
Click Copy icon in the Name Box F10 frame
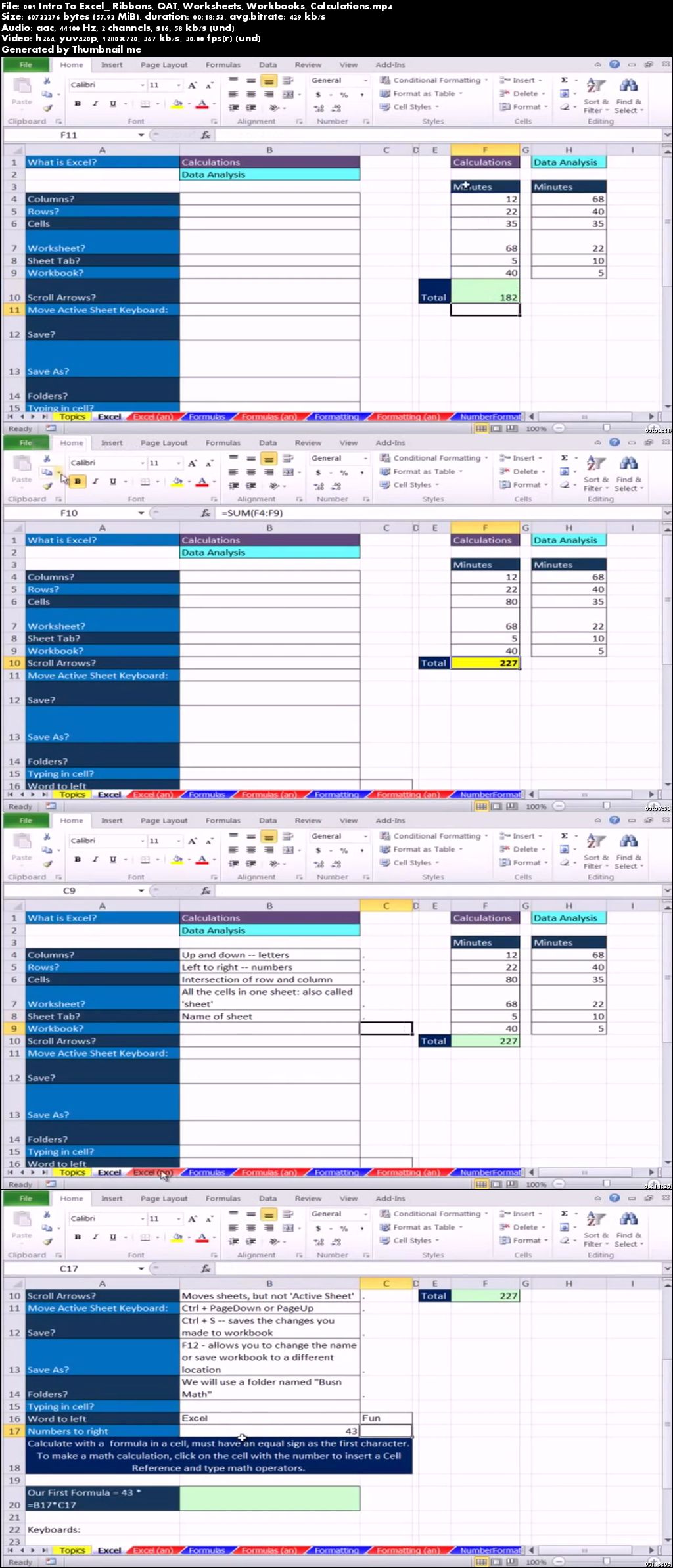[x=47, y=472]
